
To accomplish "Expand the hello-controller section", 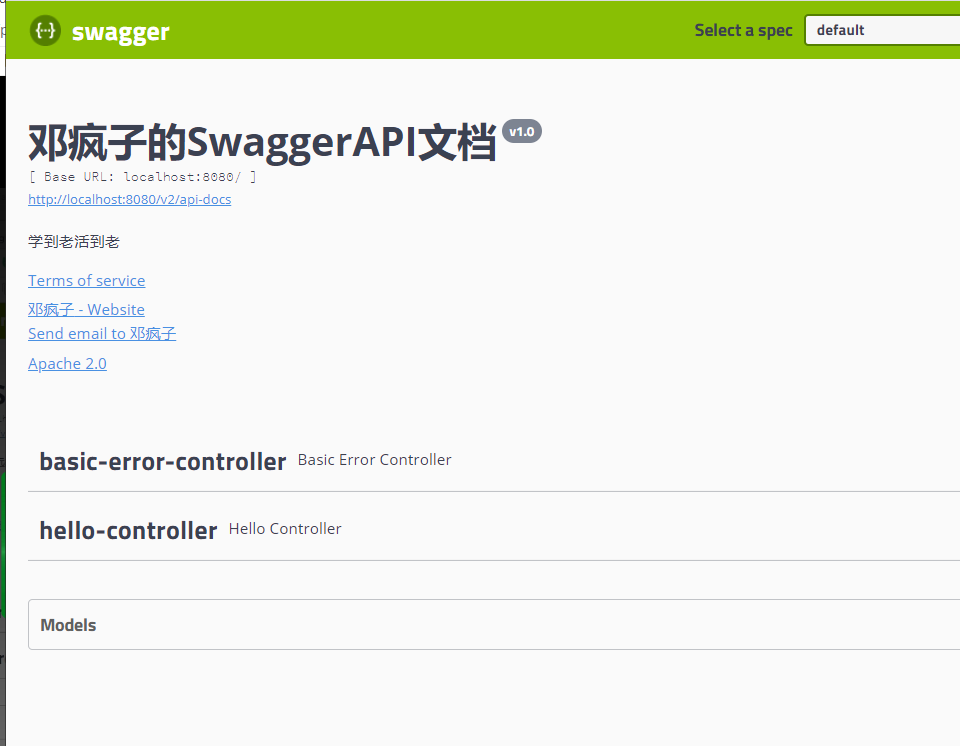I will (494, 530).
